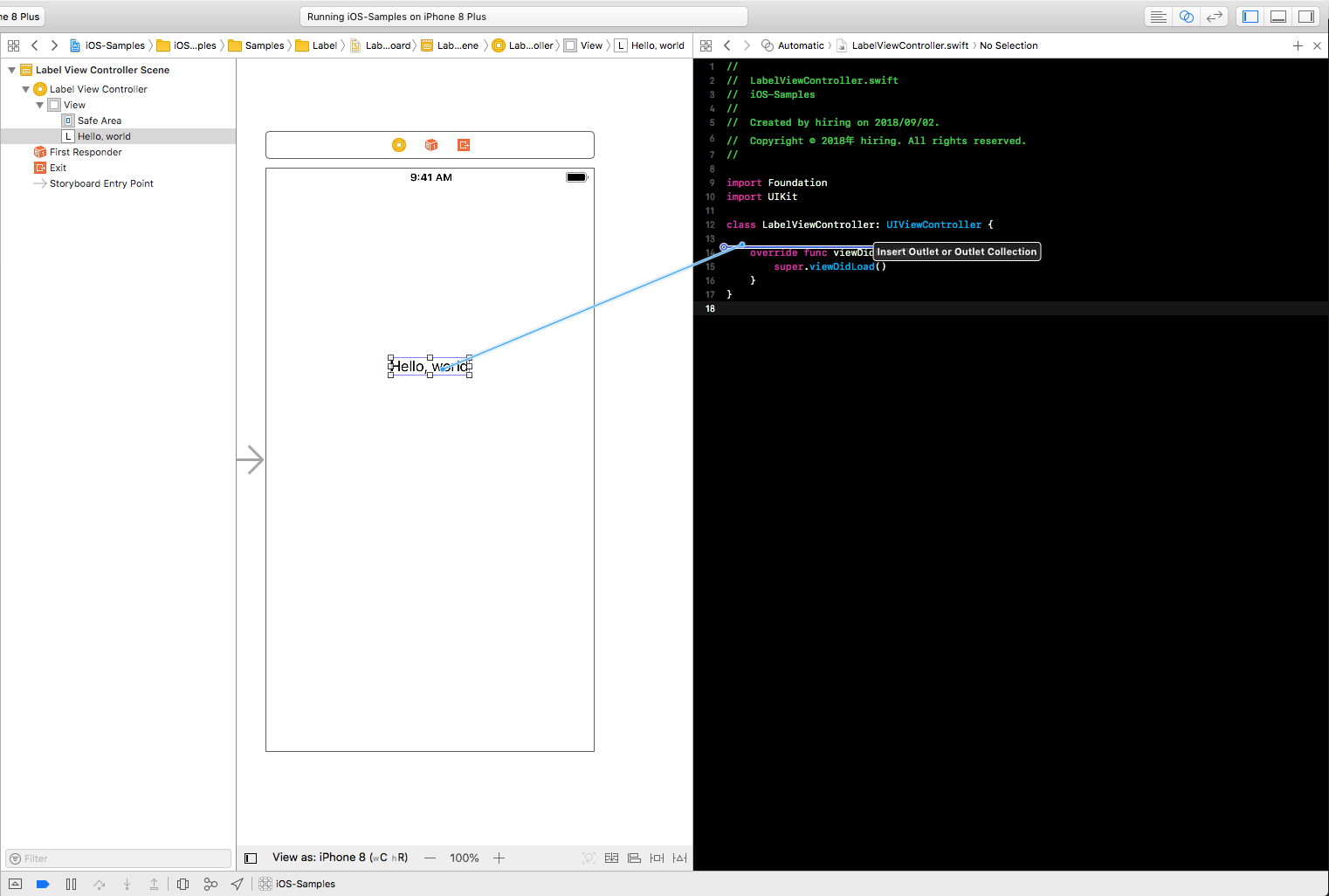The image size is (1329, 896).
Task: Open Debug Memory Graph
Action: (210, 884)
